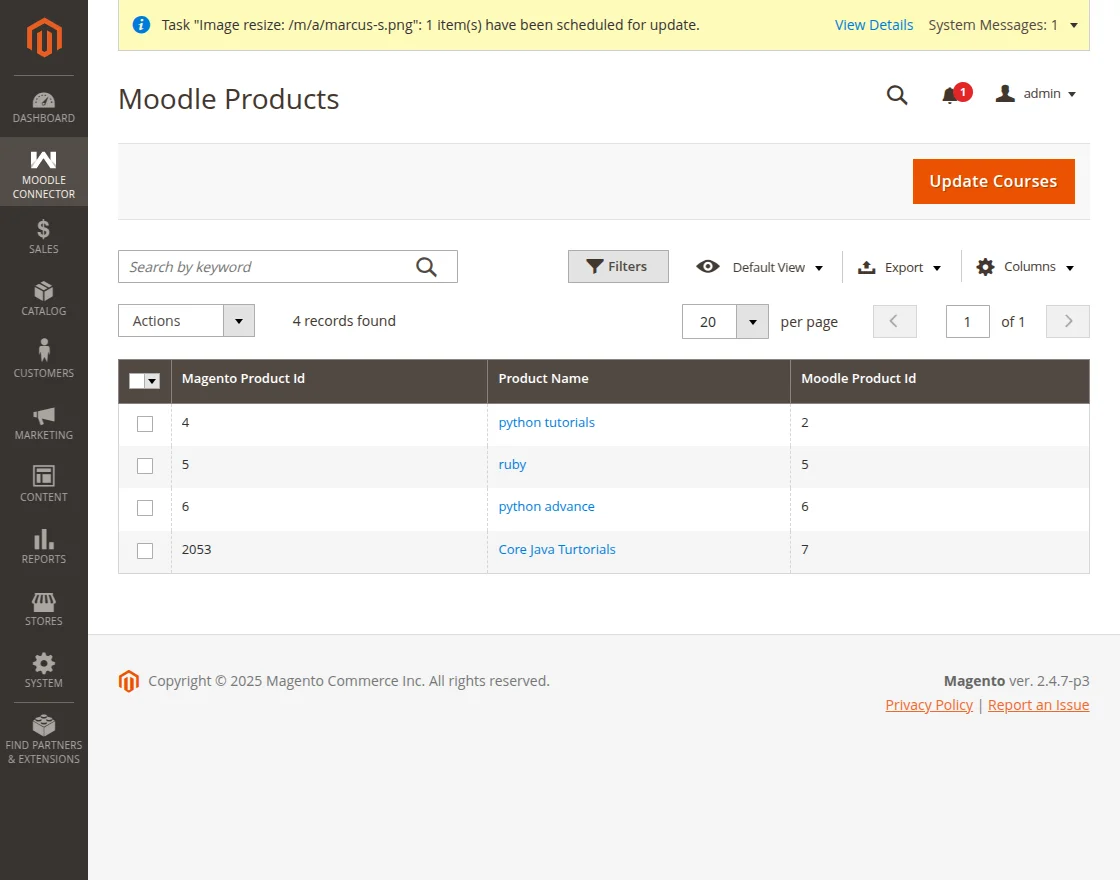Check the python tutorials row checkbox

pos(145,424)
